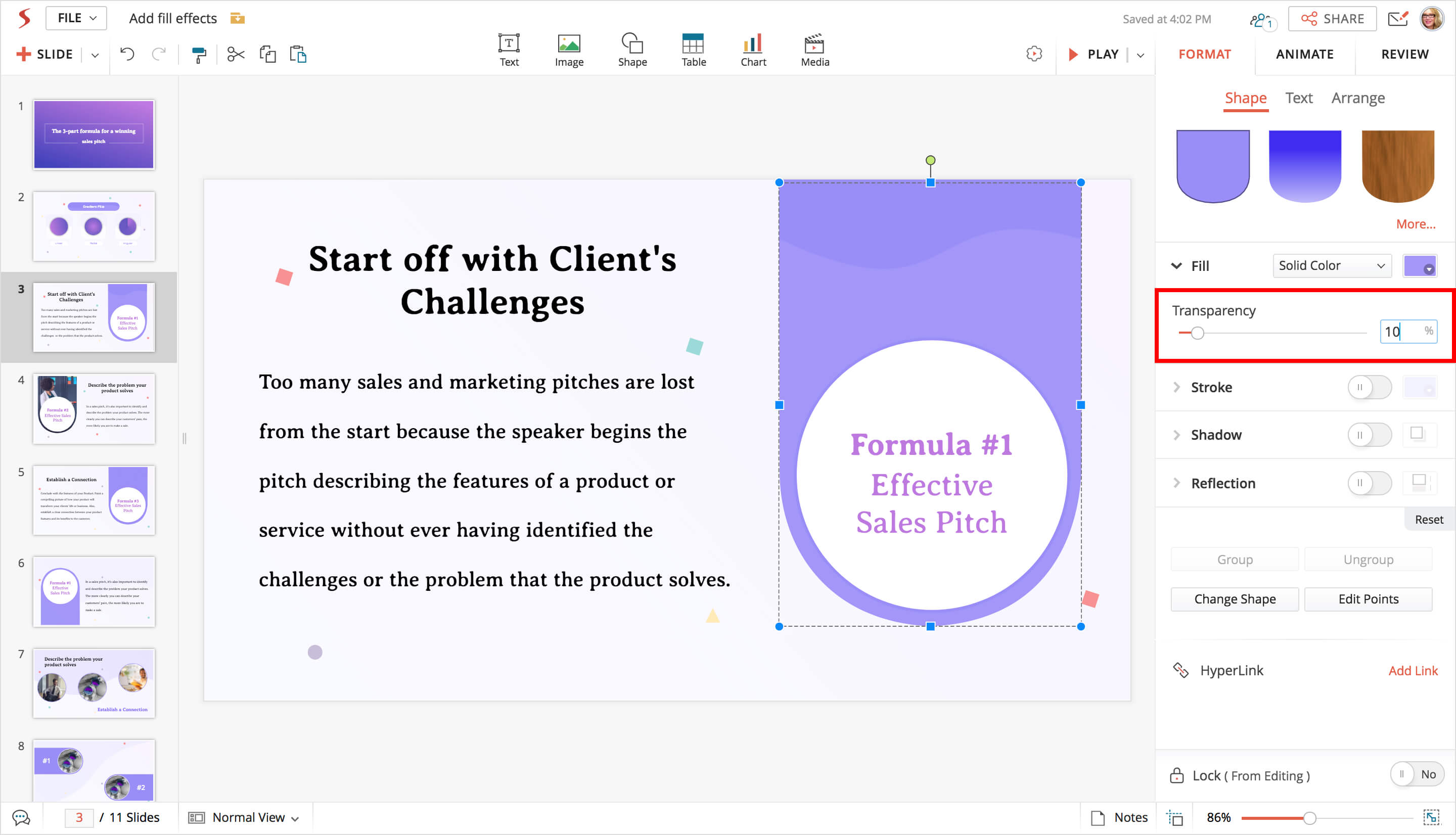
Task: Open the Arrange tab
Action: tap(1357, 98)
